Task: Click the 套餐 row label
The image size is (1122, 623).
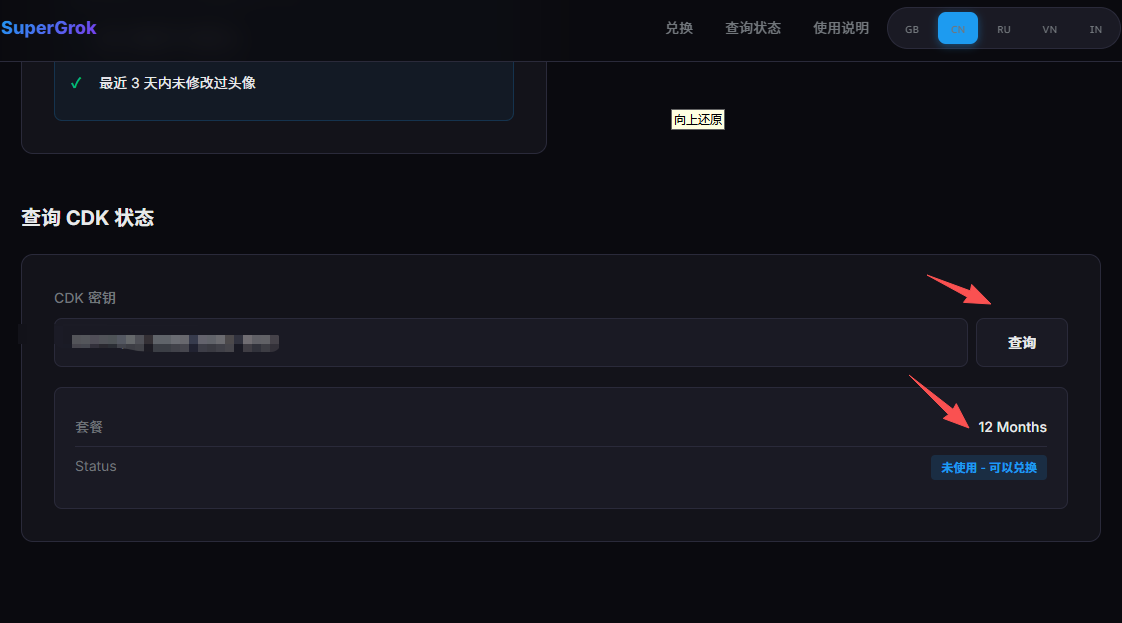Action: (x=89, y=427)
